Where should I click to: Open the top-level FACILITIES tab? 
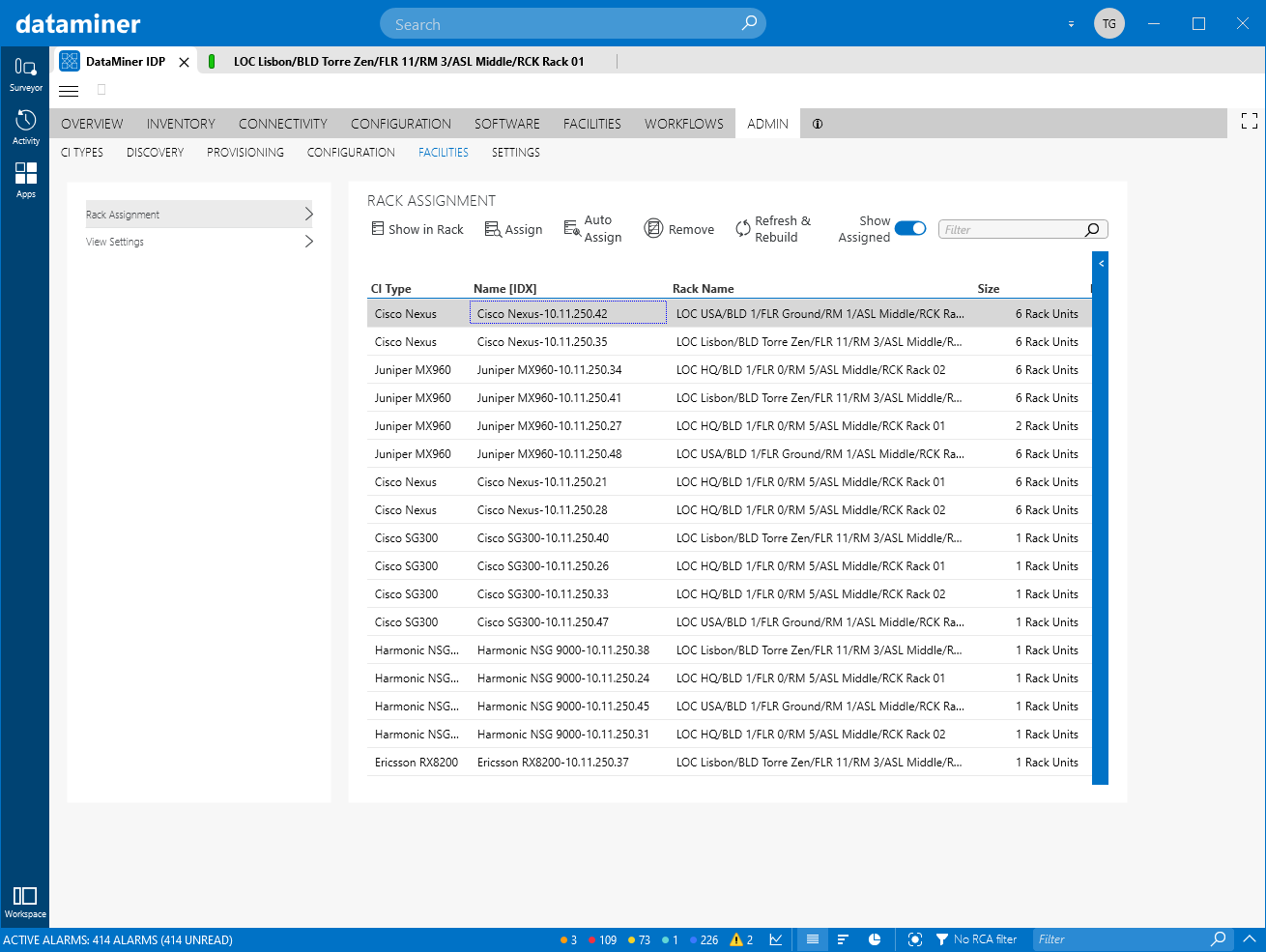coord(592,124)
